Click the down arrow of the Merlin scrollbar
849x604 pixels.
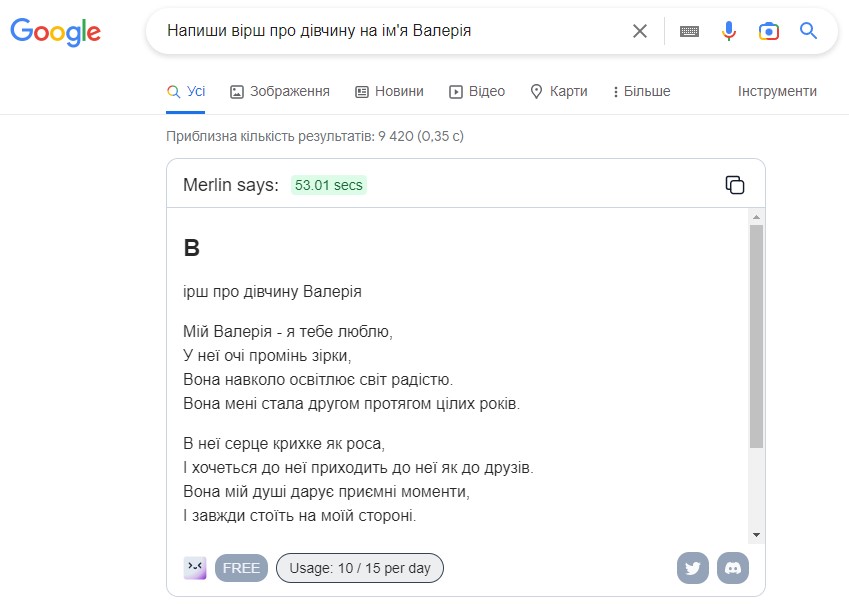pyautogui.click(x=756, y=535)
